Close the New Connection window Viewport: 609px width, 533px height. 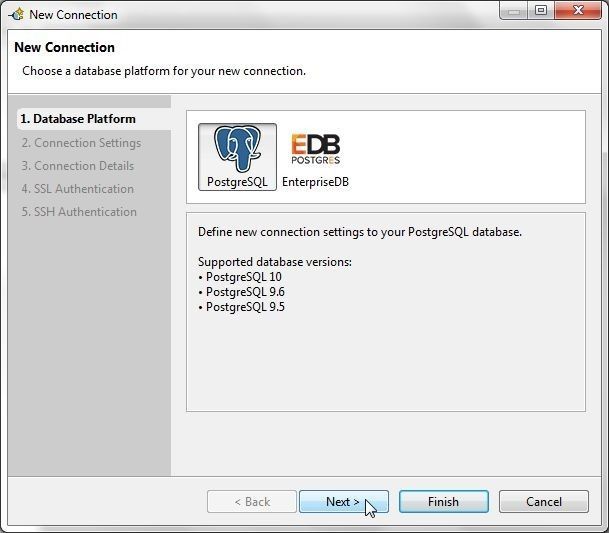point(578,10)
